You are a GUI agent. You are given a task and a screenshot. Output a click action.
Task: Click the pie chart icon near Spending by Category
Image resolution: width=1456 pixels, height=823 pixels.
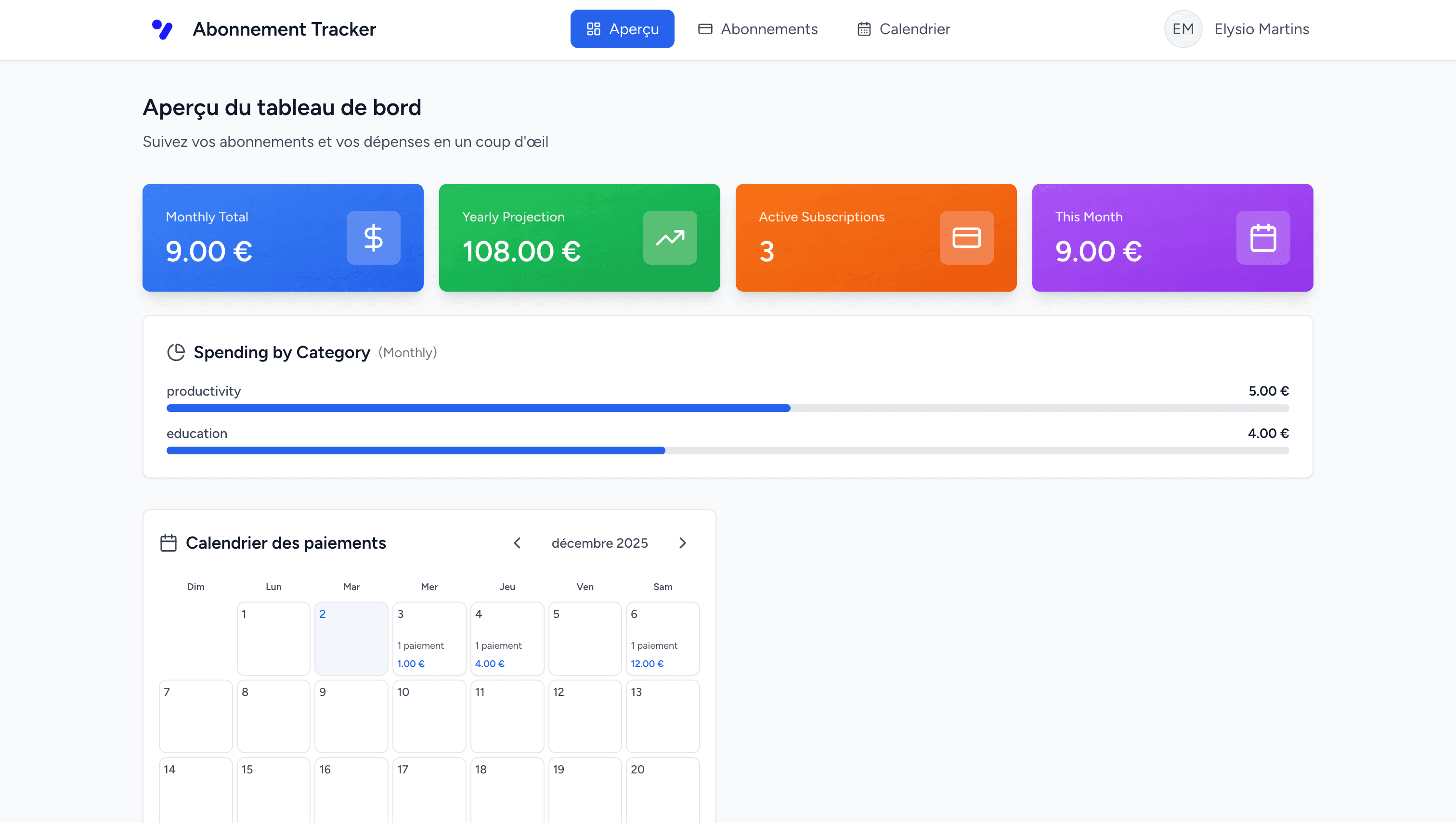coord(176,352)
